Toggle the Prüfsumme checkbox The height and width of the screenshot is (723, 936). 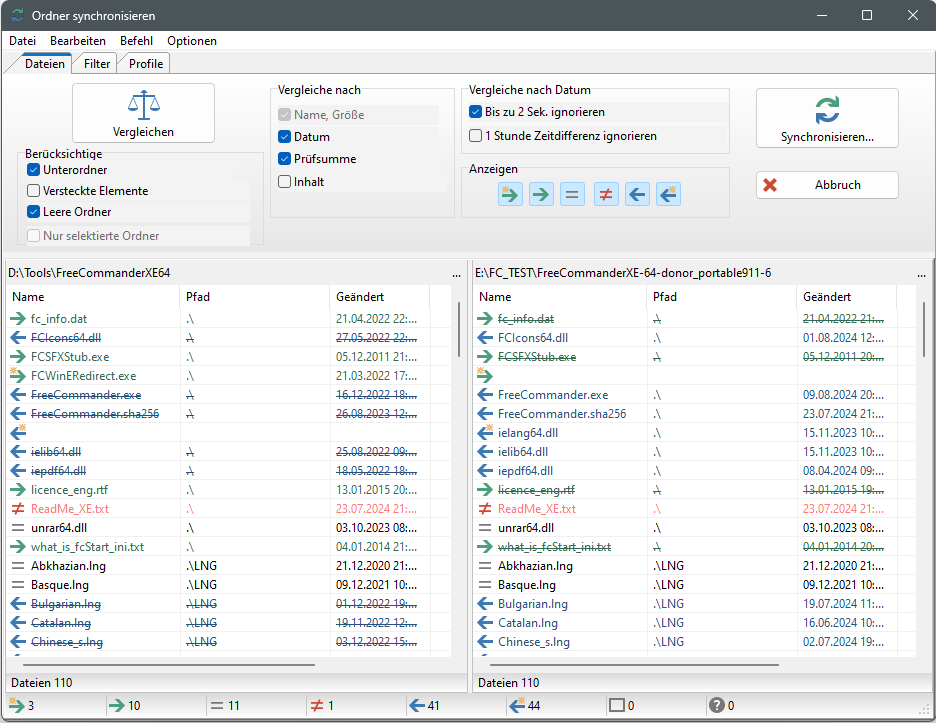pos(285,159)
